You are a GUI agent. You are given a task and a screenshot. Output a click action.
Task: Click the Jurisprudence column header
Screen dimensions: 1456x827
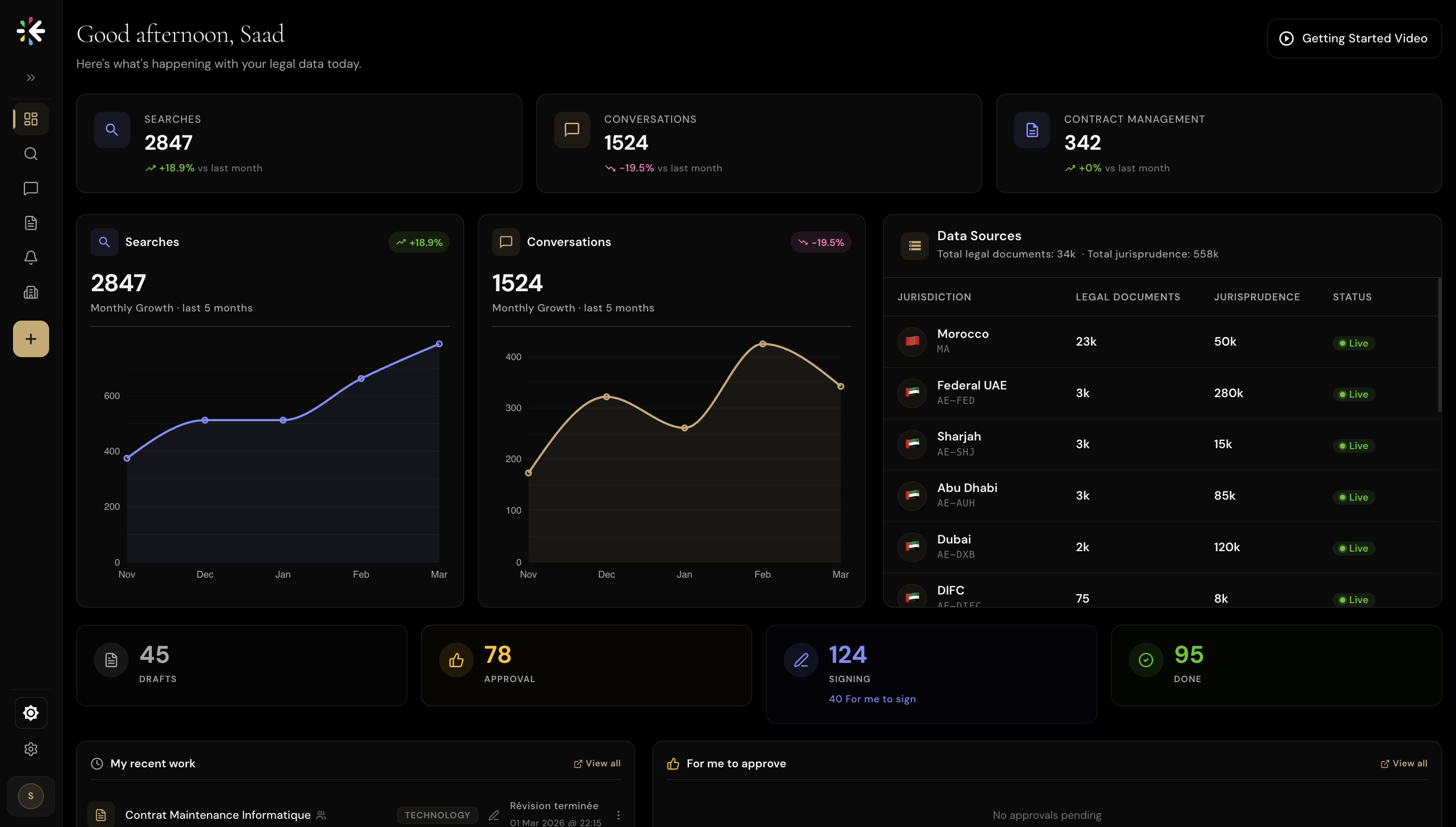tap(1257, 297)
